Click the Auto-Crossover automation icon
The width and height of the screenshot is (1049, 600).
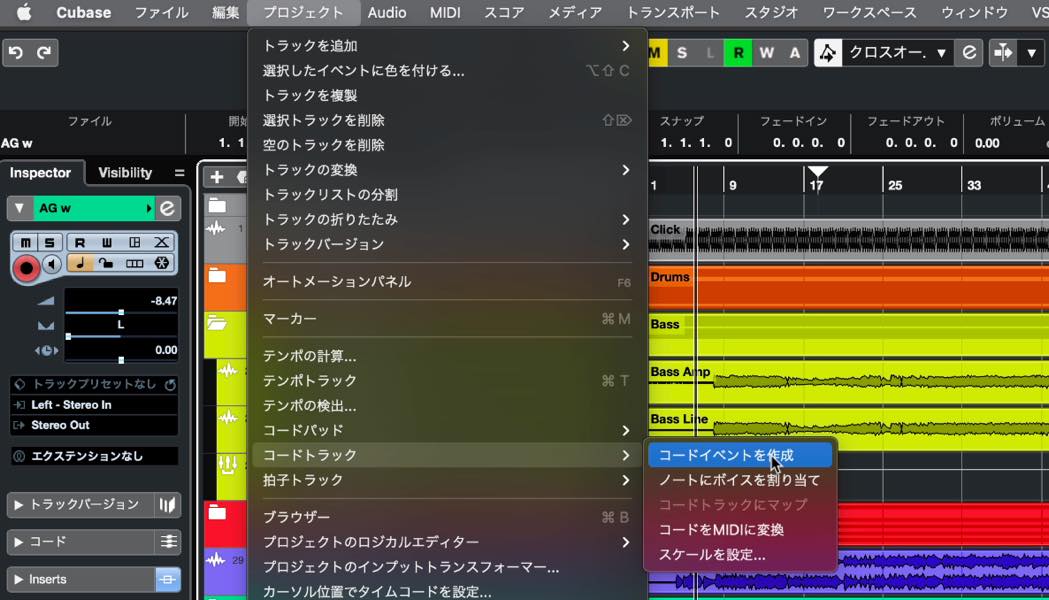coord(828,52)
